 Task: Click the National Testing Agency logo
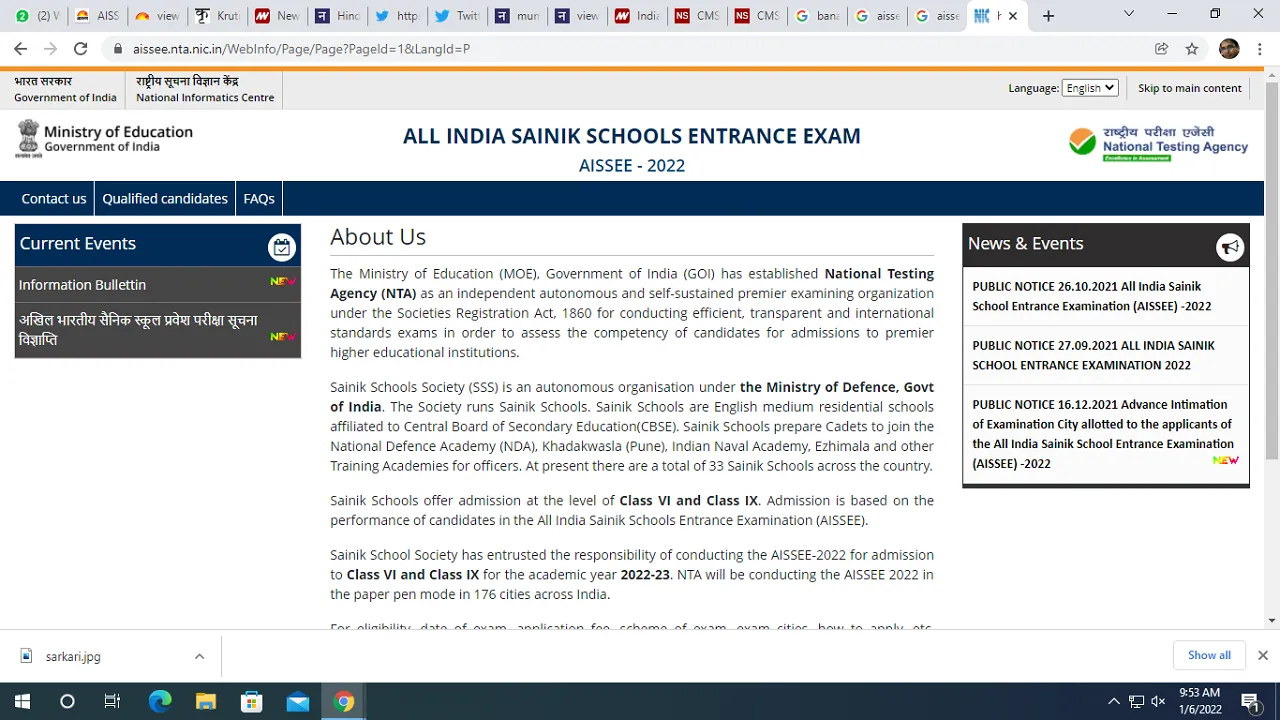[x=1158, y=143]
